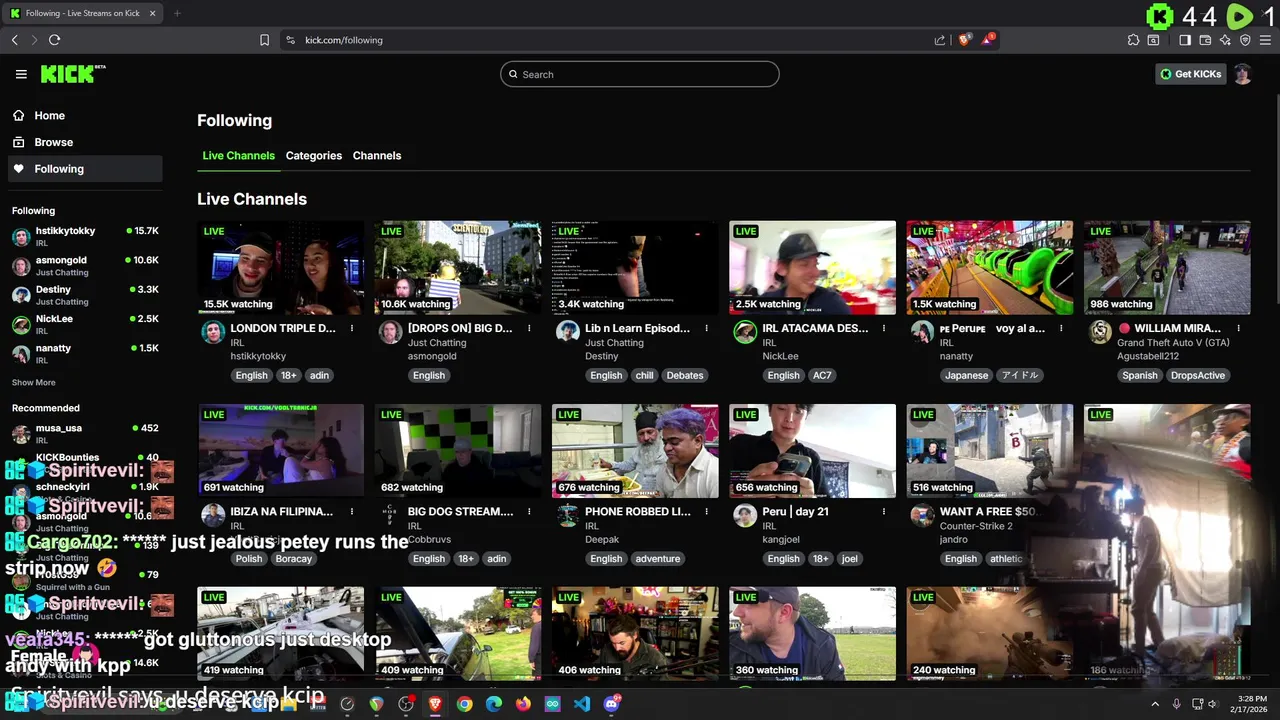The width and height of the screenshot is (1280, 720).
Task: Toggle the browser sidebar panel icon
Action: coord(1185,40)
